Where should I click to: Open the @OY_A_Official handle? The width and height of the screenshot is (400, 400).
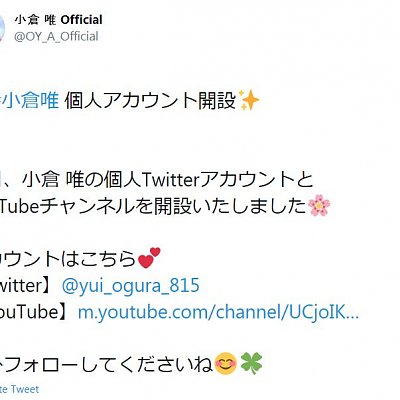[x=56, y=36]
